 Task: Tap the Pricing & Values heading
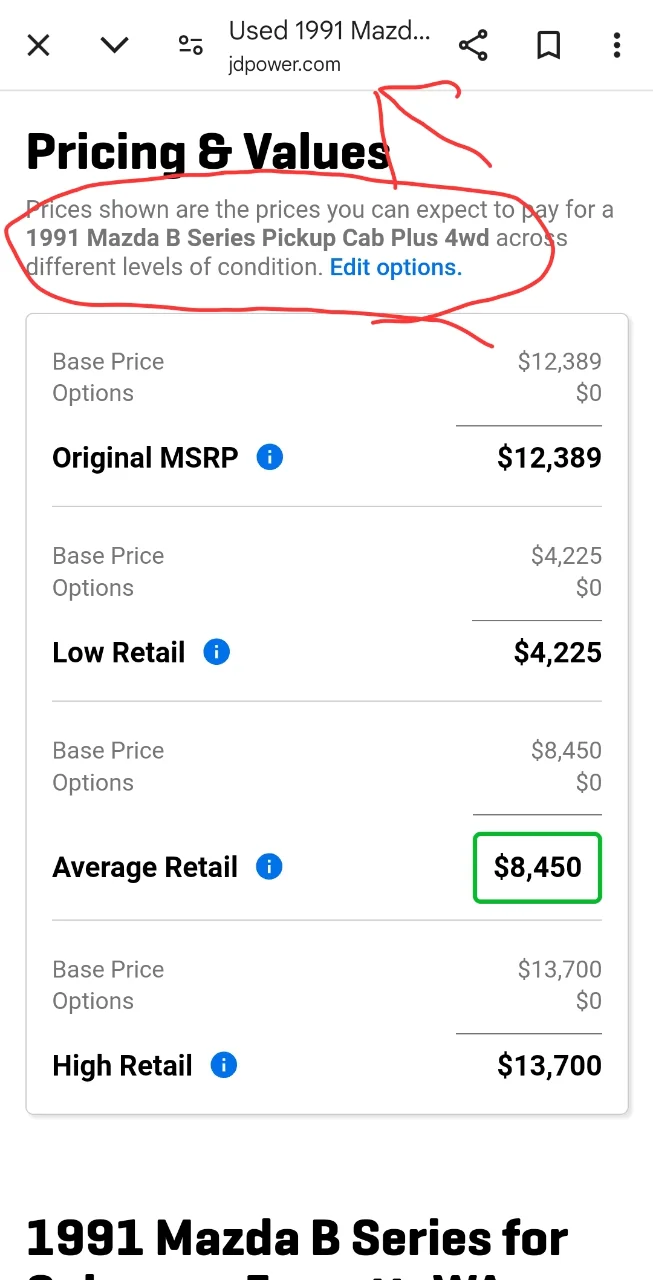(x=207, y=152)
